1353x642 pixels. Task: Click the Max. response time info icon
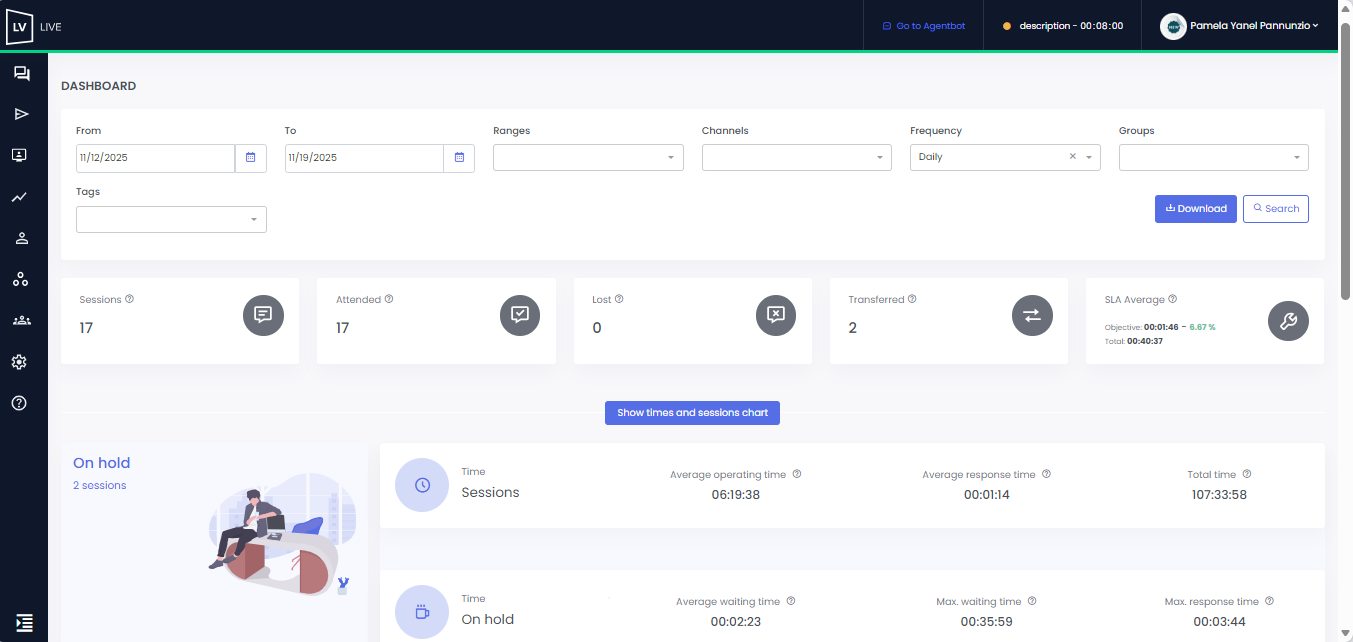[1269, 602]
